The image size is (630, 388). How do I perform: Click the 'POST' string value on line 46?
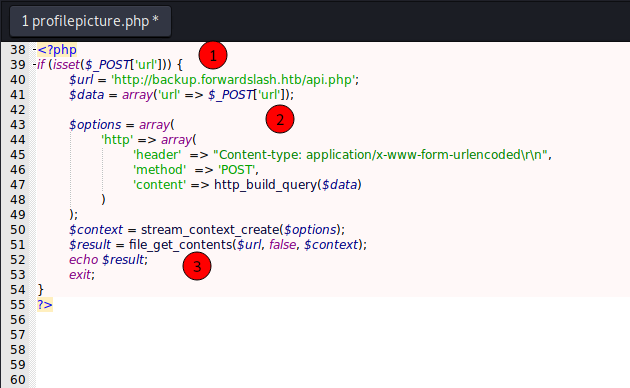coord(237,169)
